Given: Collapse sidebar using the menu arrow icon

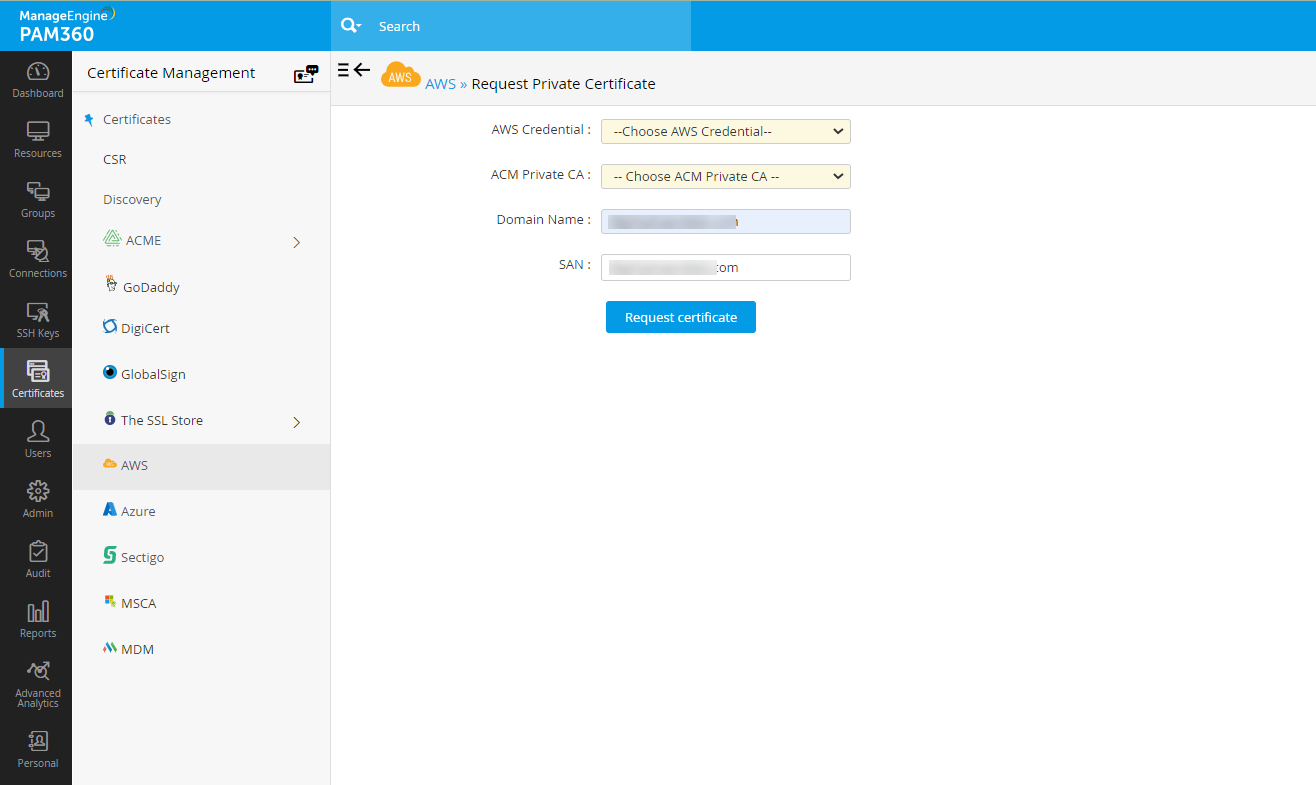Looking at the screenshot, I should point(354,70).
